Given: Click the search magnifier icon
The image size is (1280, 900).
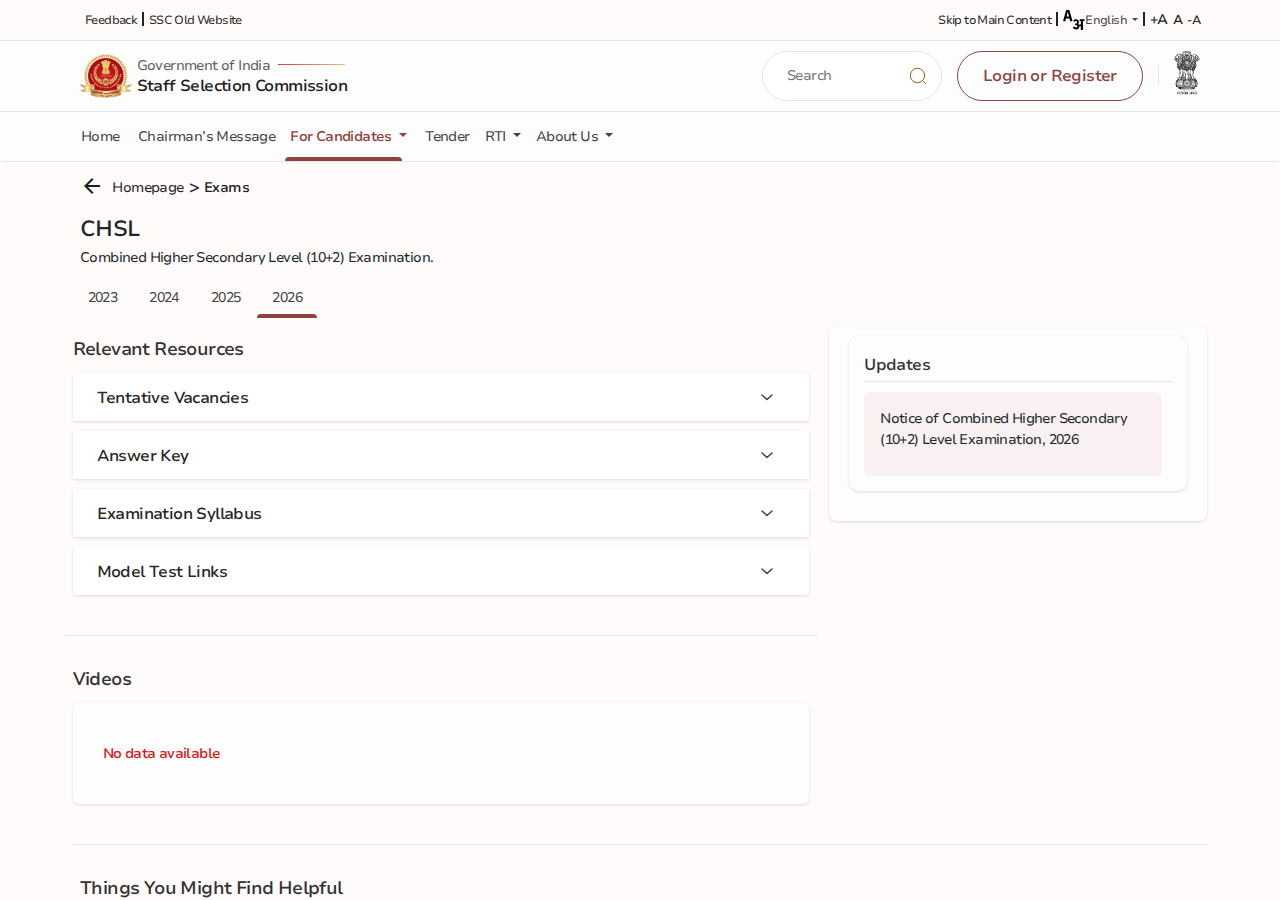Looking at the screenshot, I should click(x=917, y=76).
